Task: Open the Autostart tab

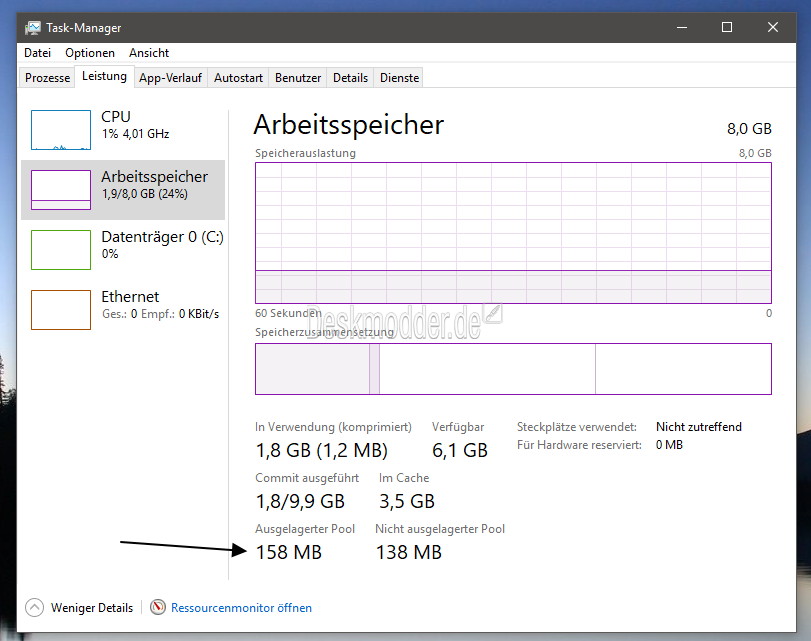Action: pos(238,78)
